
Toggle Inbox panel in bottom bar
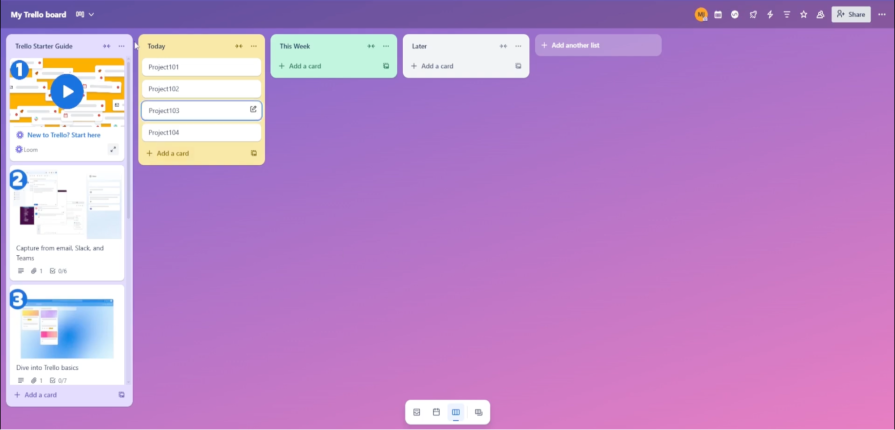click(x=417, y=412)
